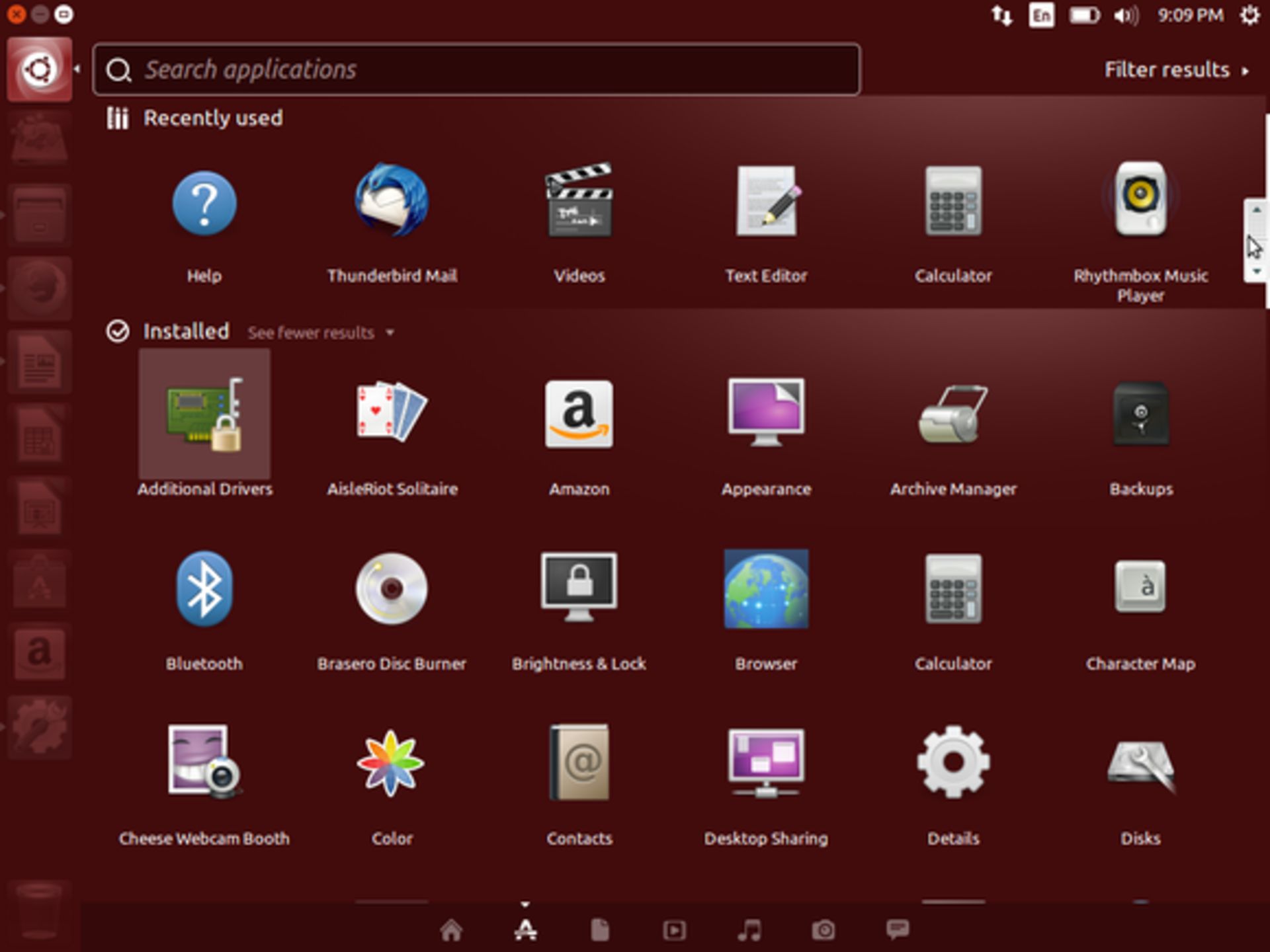1270x952 pixels.
Task: Open the En keyboard layout indicator
Action: click(x=1042, y=15)
